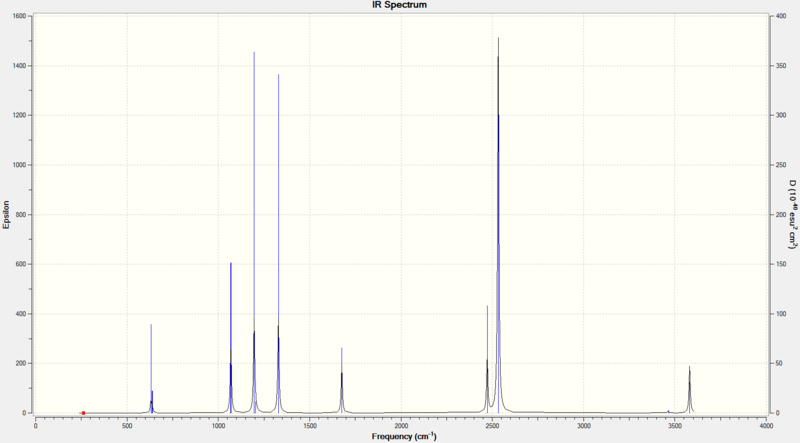The width and height of the screenshot is (800, 443).
Task: Click the 600 tick on Epsilon axis
Action: pyautogui.click(x=20, y=264)
